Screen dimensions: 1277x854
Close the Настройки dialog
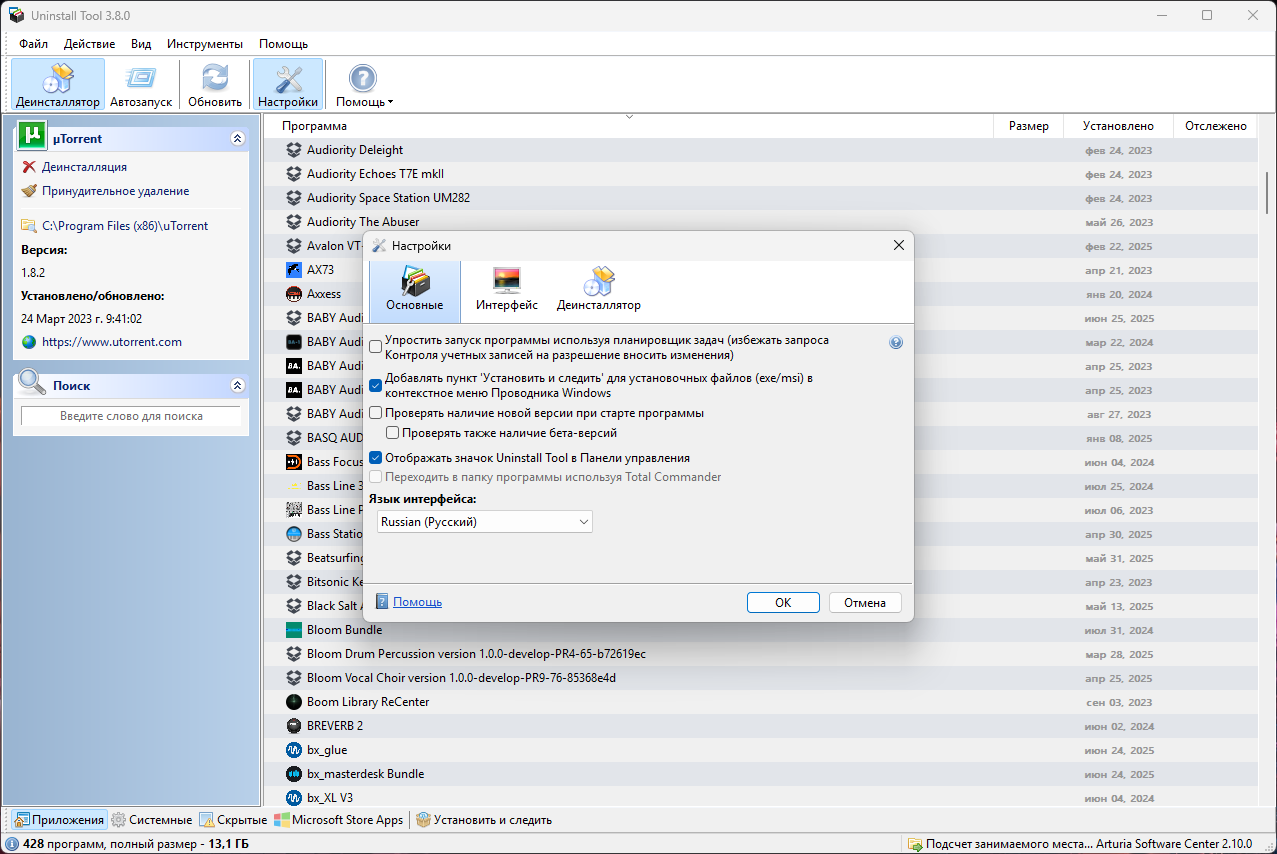tap(898, 245)
